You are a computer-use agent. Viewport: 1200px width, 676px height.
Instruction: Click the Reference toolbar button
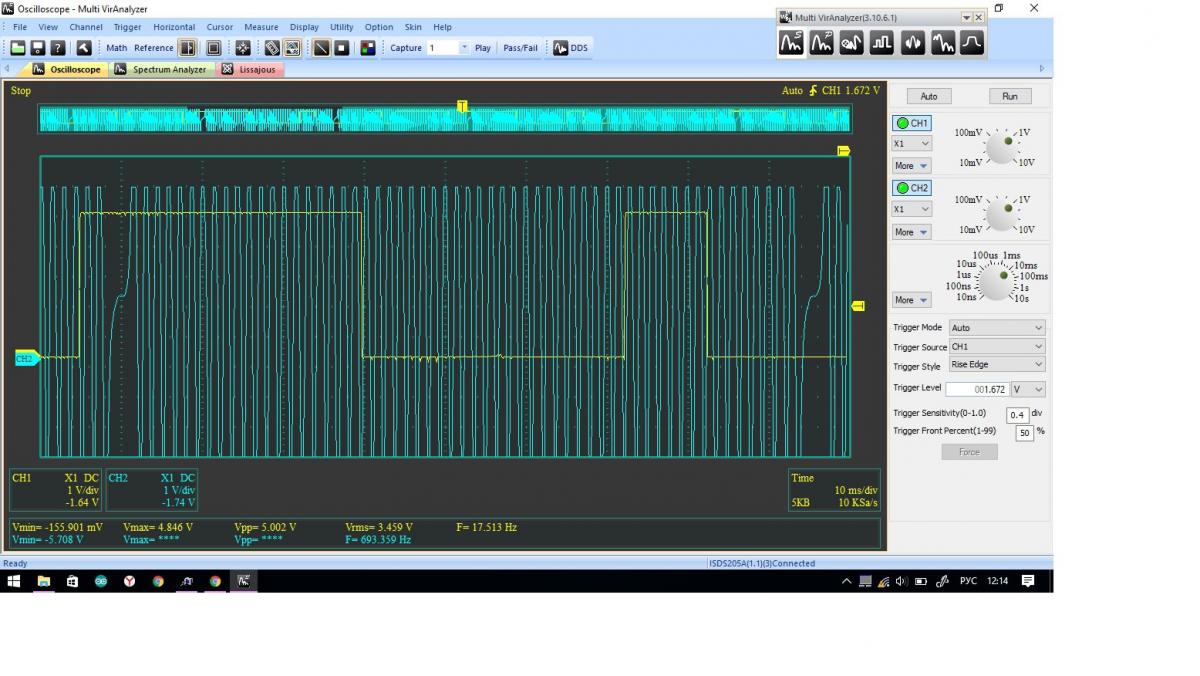[154, 47]
